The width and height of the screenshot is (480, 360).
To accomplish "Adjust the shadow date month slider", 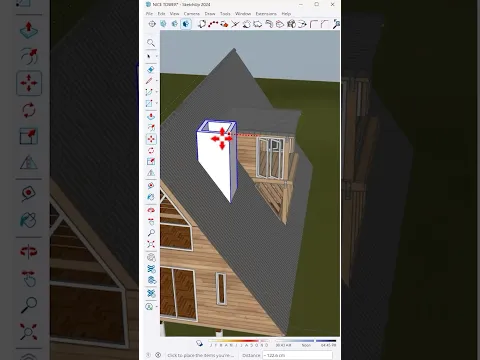I will pos(239,341).
